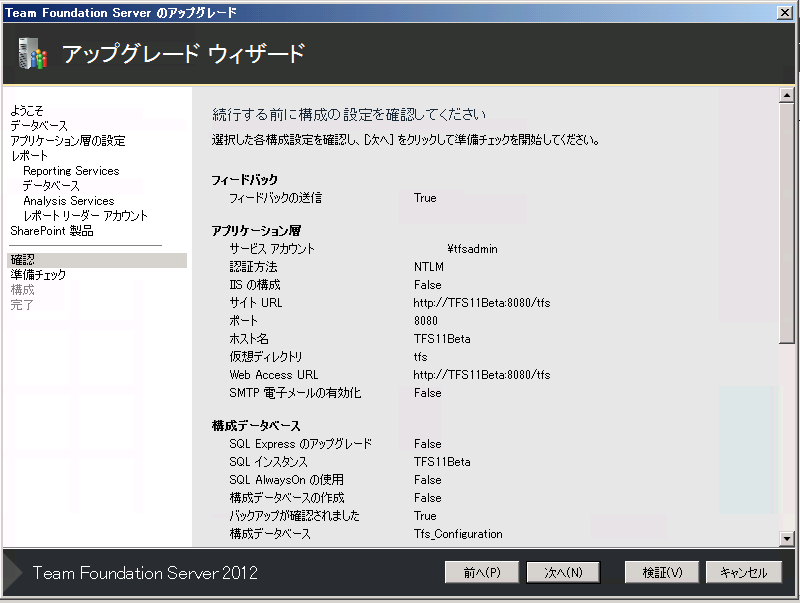Viewport: 800px width, 603px height.
Task: Open the top-level データベース step
Action: (x=39, y=125)
